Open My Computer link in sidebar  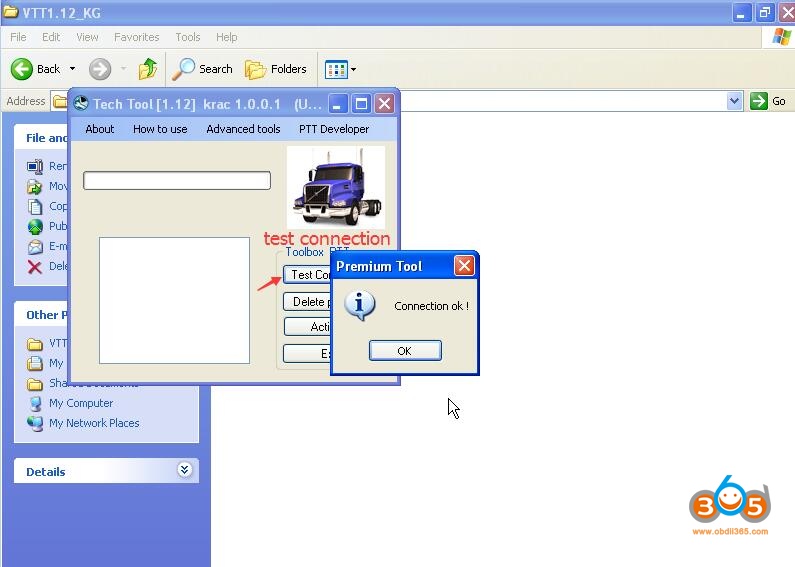pos(81,403)
